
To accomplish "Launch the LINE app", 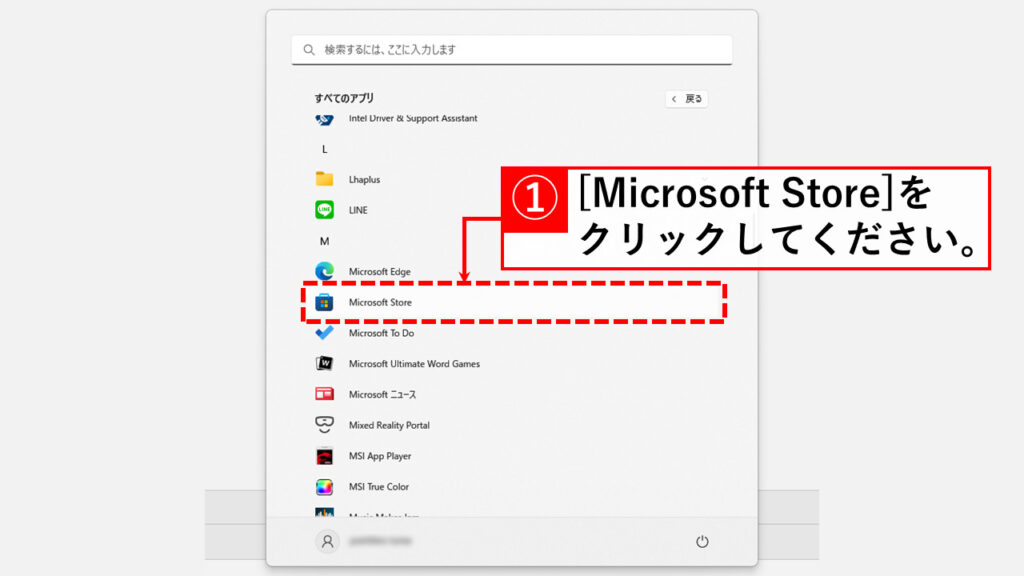I will (x=357, y=210).
